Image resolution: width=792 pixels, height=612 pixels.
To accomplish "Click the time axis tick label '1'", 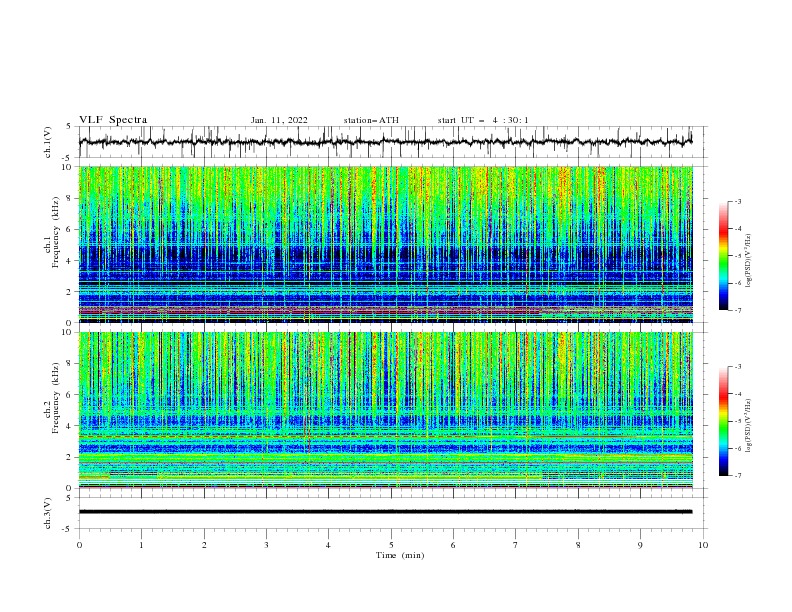I will (x=141, y=545).
